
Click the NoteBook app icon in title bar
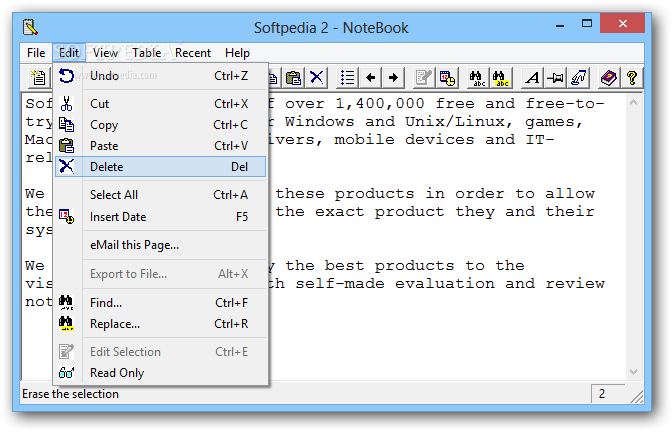(x=30, y=27)
